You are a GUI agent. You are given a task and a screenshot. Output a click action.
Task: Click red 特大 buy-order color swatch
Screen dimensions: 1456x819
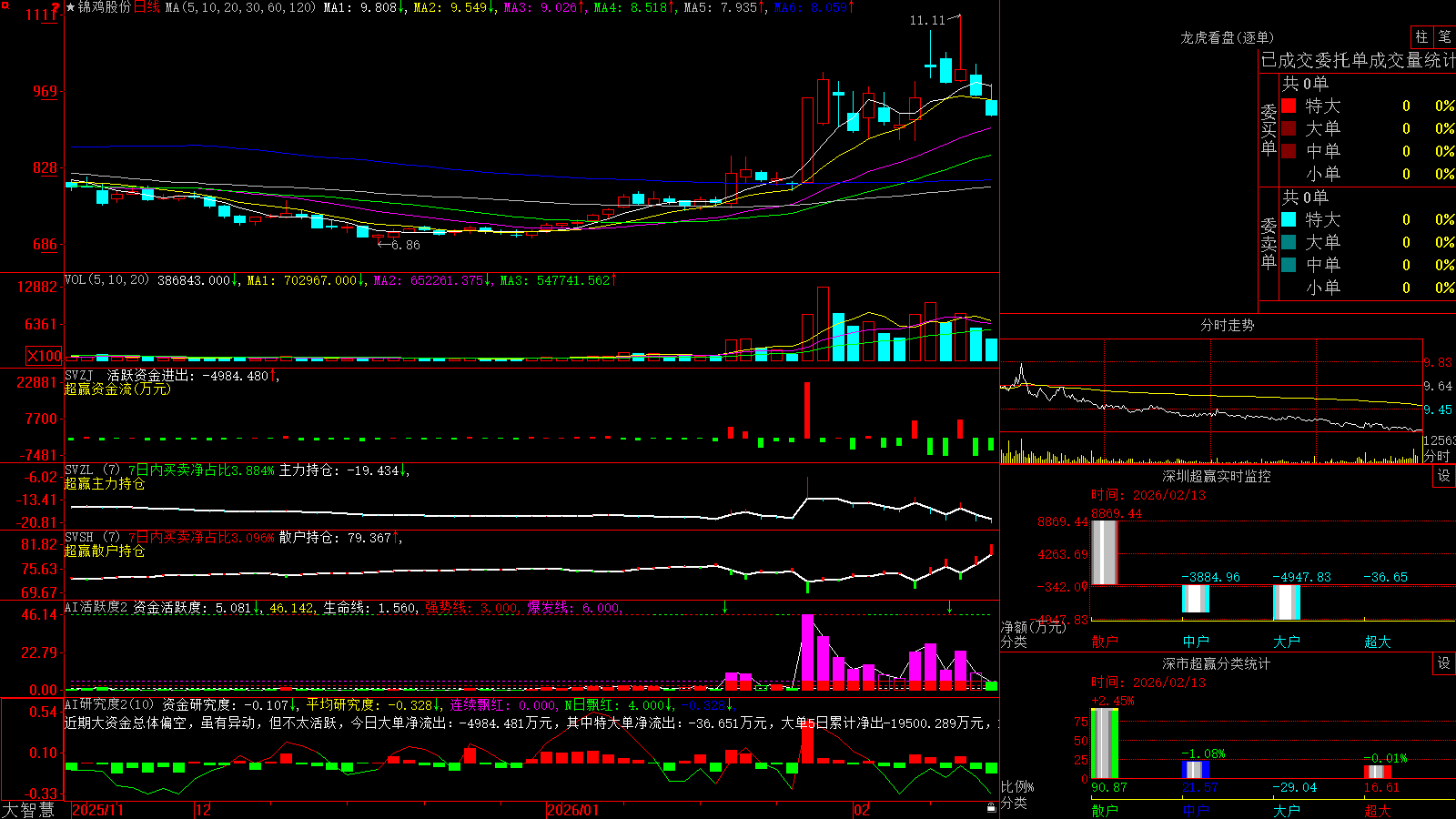coord(1289,106)
